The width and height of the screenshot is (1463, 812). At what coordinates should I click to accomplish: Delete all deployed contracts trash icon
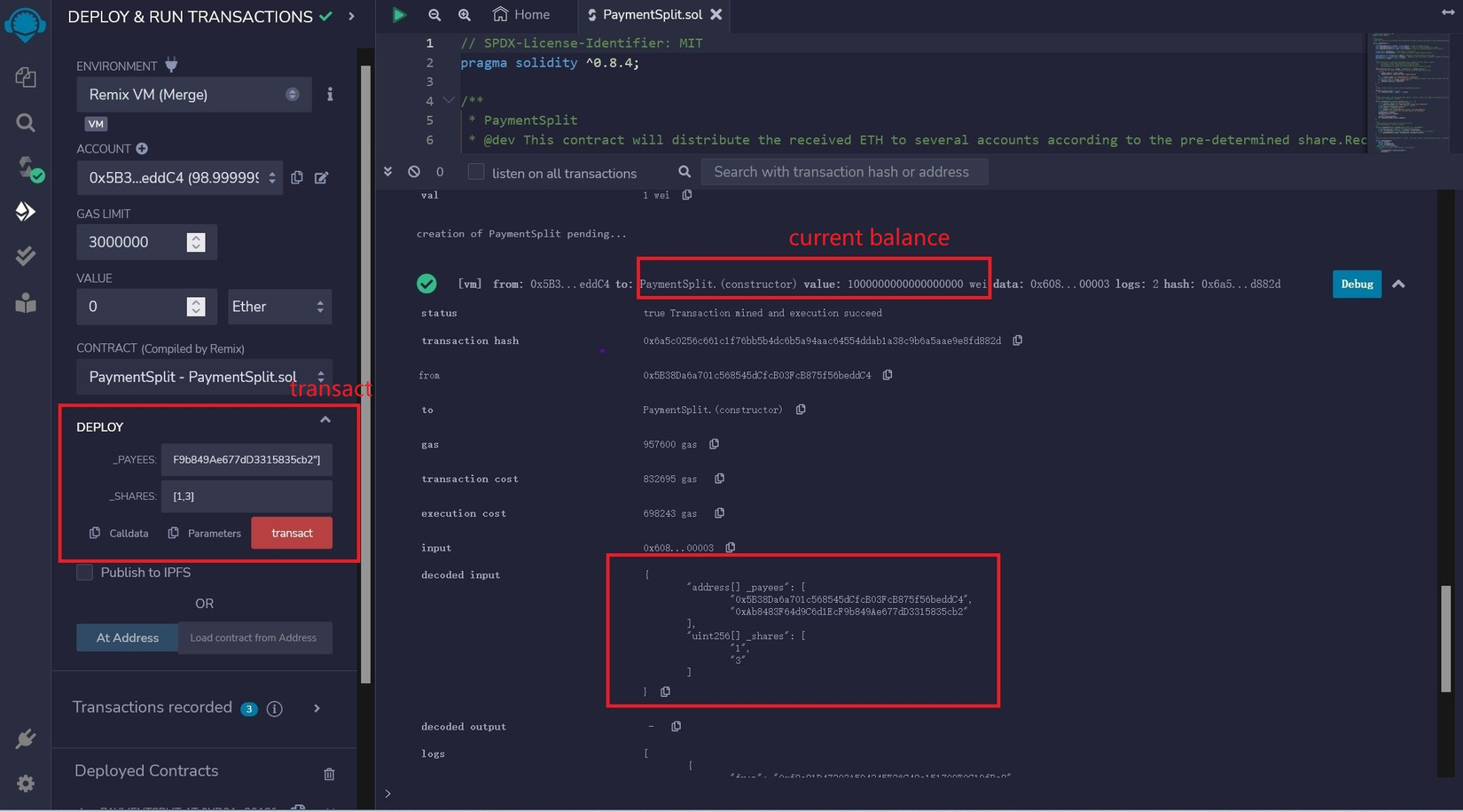click(329, 774)
